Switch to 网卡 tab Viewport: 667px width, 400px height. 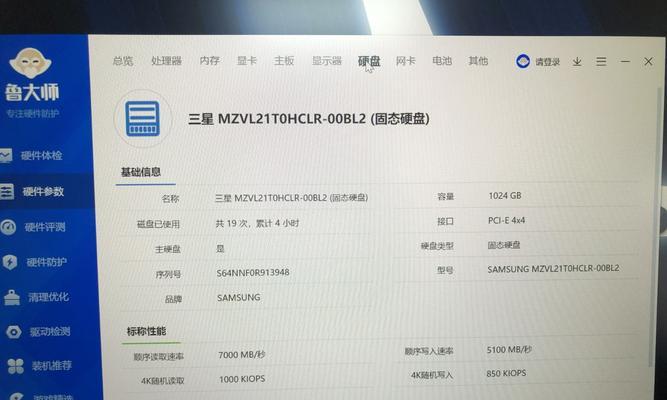tap(405, 61)
